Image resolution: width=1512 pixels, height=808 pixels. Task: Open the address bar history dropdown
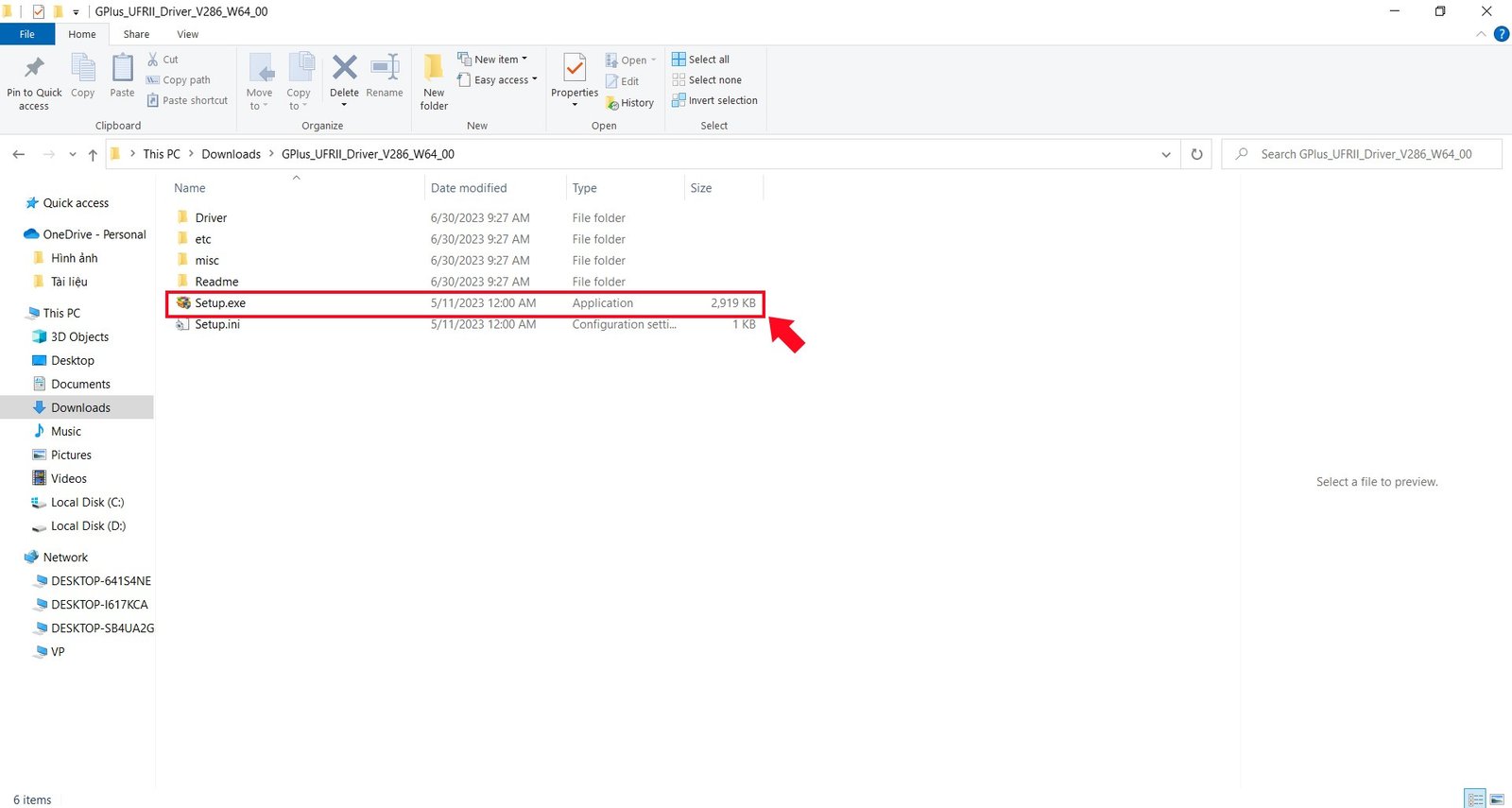tap(1166, 154)
